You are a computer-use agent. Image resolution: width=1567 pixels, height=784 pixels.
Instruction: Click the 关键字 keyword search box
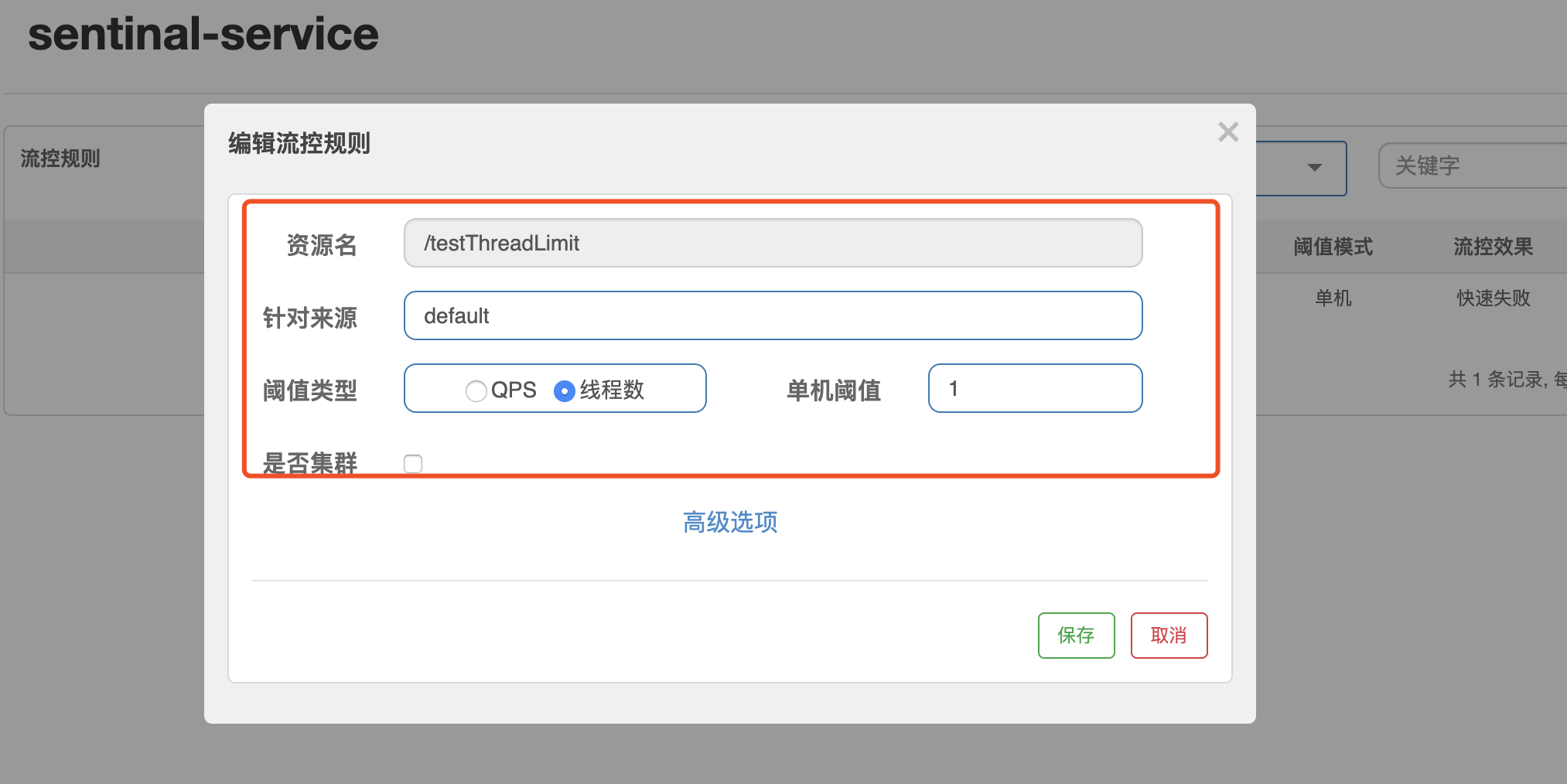[x=1470, y=165]
